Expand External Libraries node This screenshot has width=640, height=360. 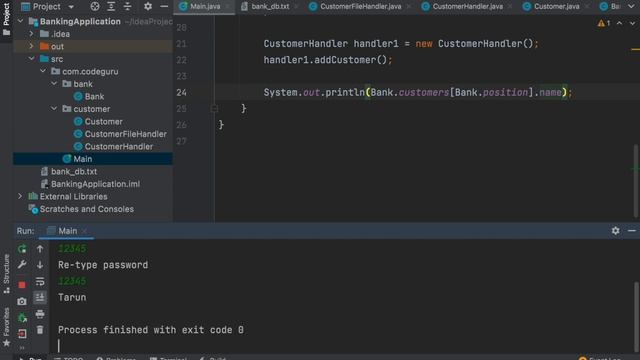(x=20, y=196)
